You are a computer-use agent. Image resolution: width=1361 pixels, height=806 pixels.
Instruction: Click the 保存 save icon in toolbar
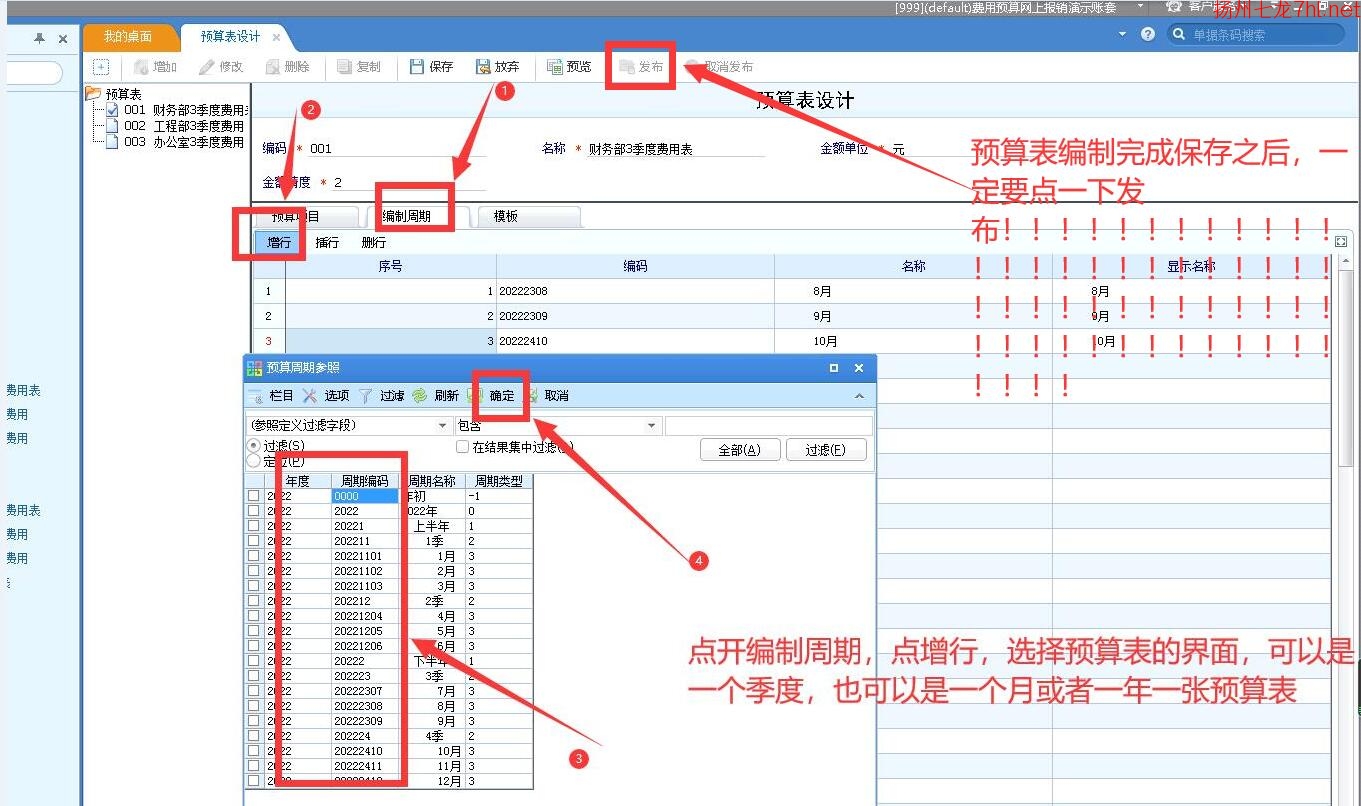point(418,67)
